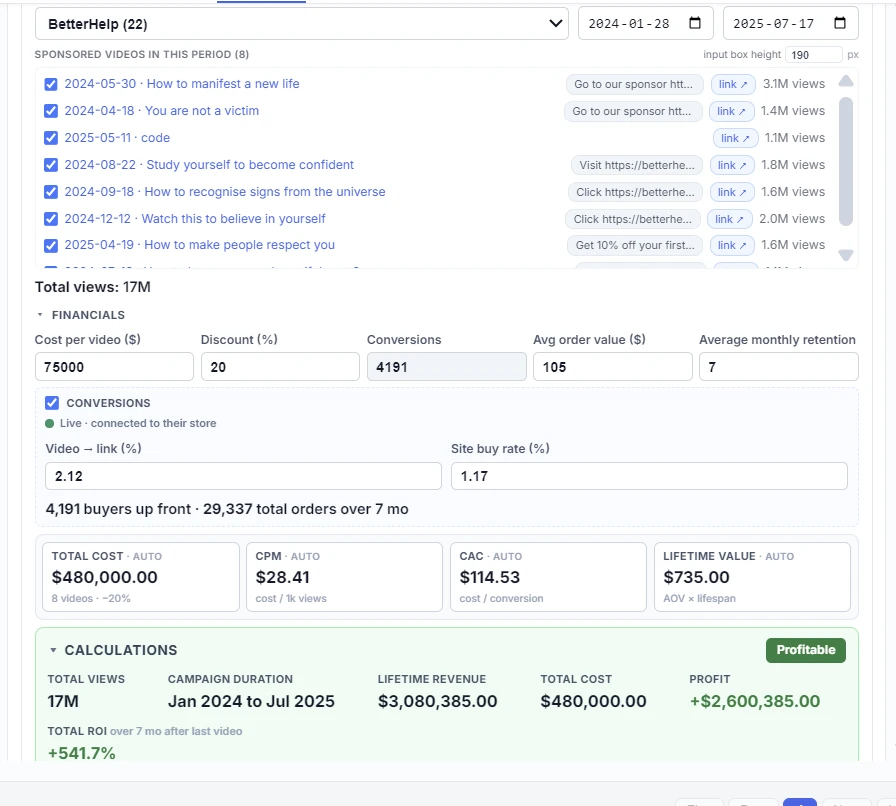Click the LIFETIME VALUE $735.00 card
Viewport: 896px width, 806px height.
[x=752, y=577]
